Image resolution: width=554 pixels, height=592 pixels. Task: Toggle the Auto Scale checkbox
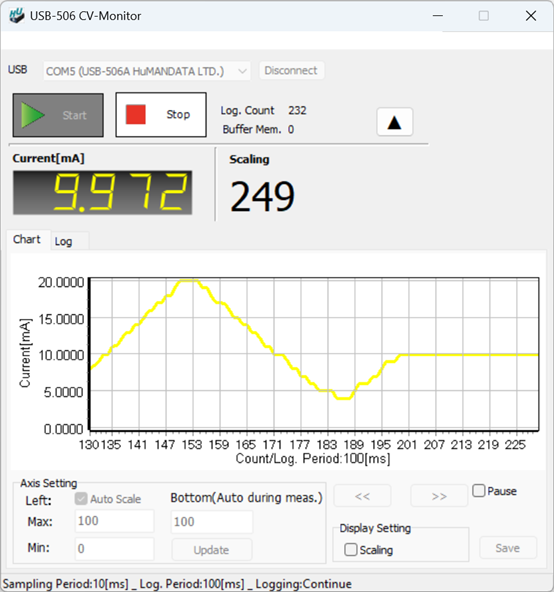(81, 499)
